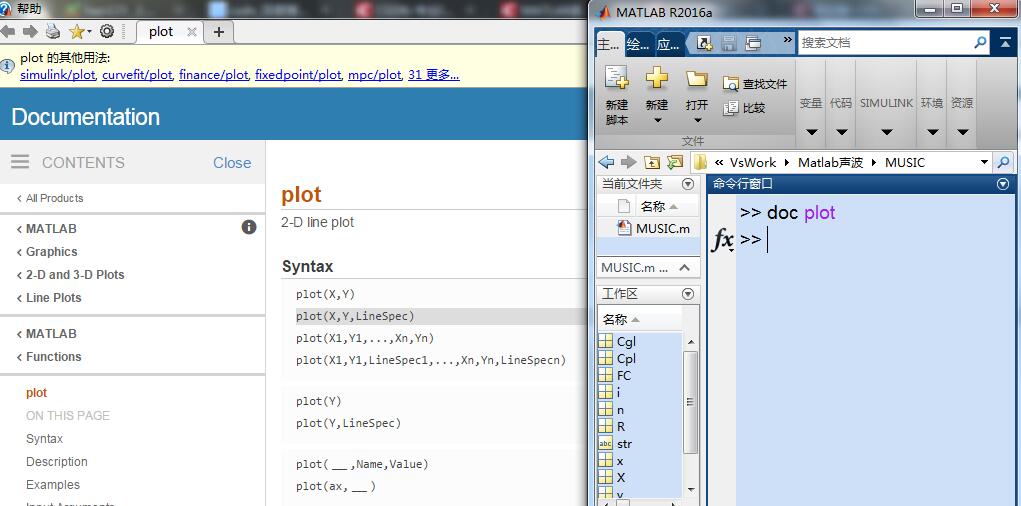Jump to Description section

[57, 462]
